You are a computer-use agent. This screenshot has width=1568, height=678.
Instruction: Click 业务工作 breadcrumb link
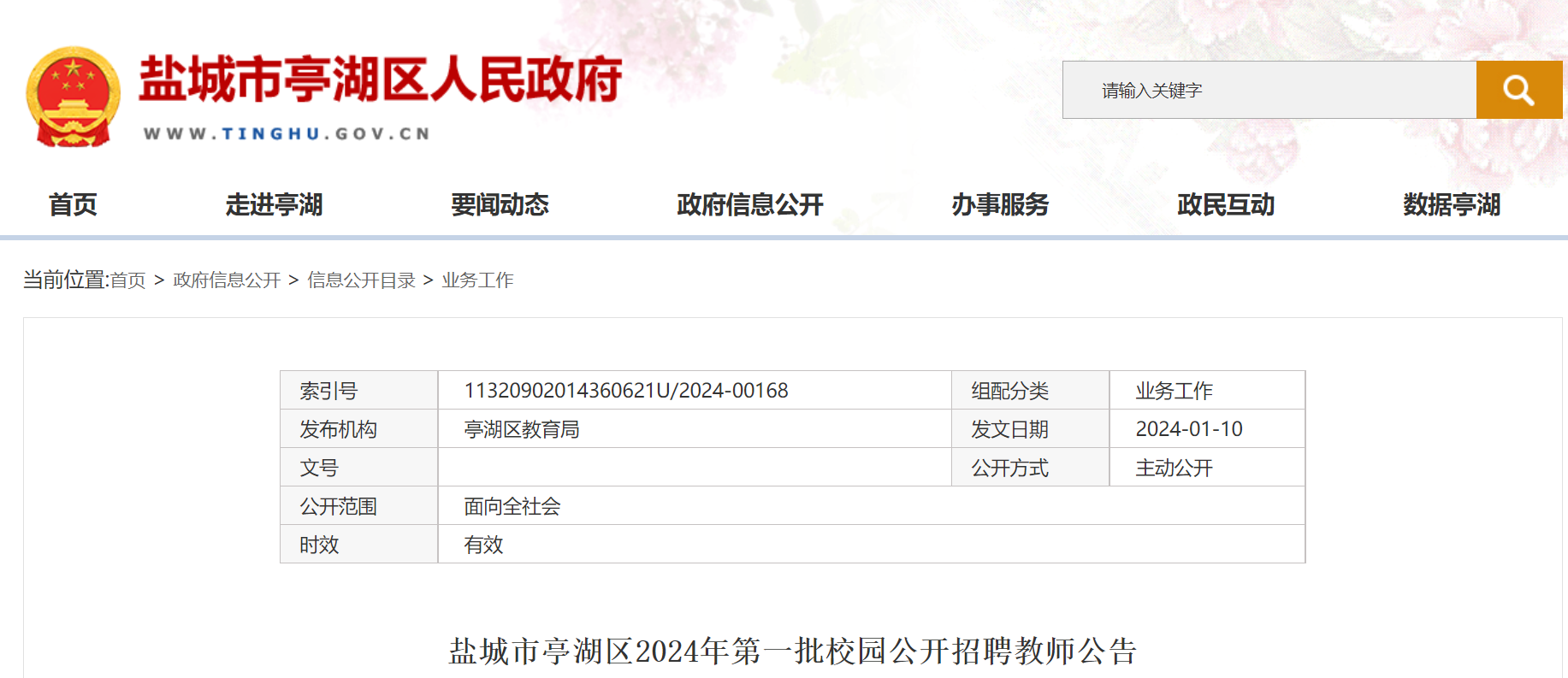point(477,280)
